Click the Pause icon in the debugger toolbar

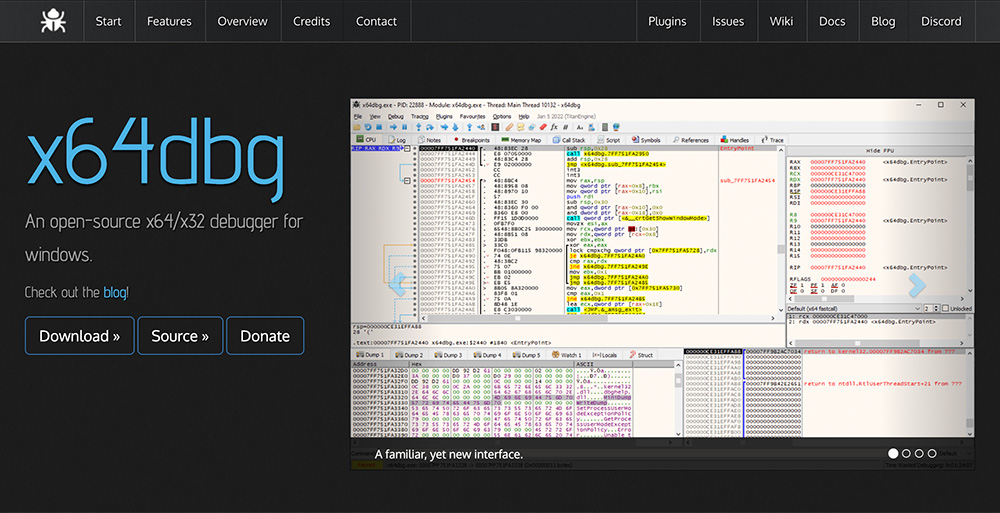coord(404,128)
